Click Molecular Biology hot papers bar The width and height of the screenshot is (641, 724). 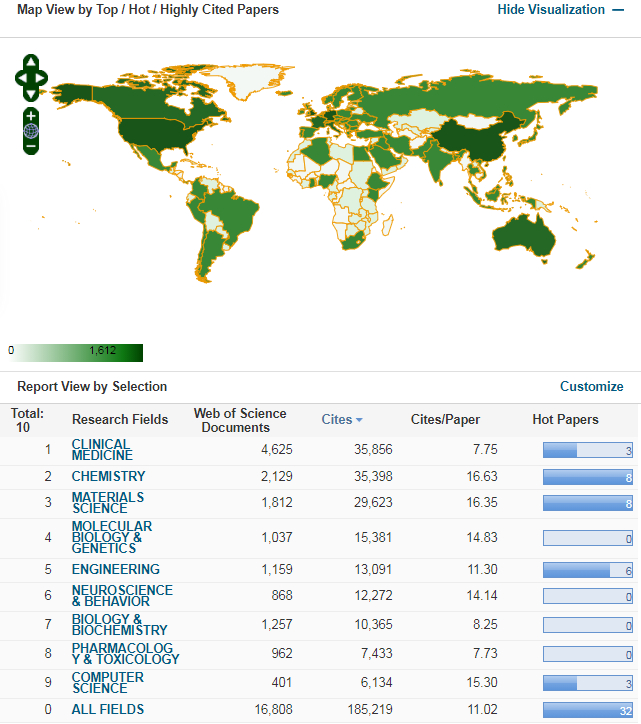tap(588, 538)
